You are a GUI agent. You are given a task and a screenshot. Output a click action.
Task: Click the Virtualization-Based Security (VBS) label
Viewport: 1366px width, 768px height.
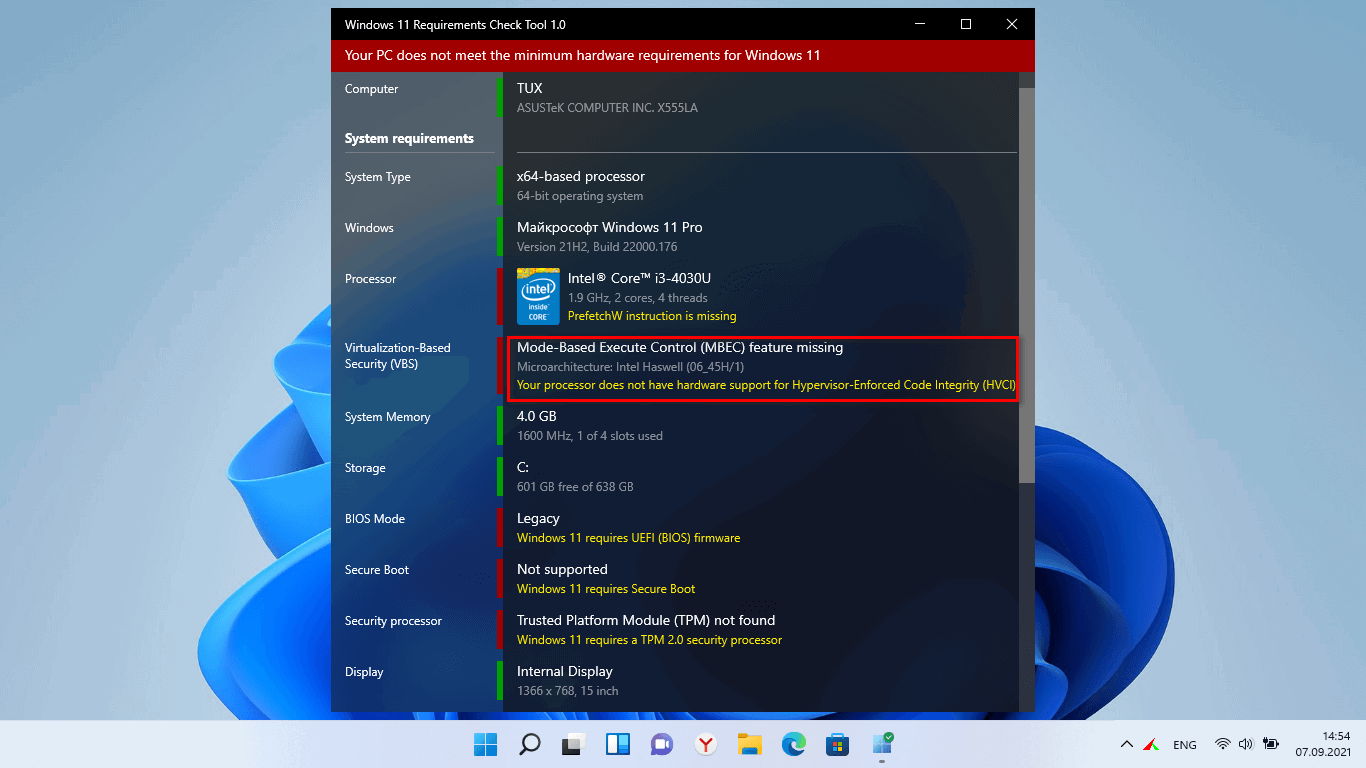pos(398,356)
